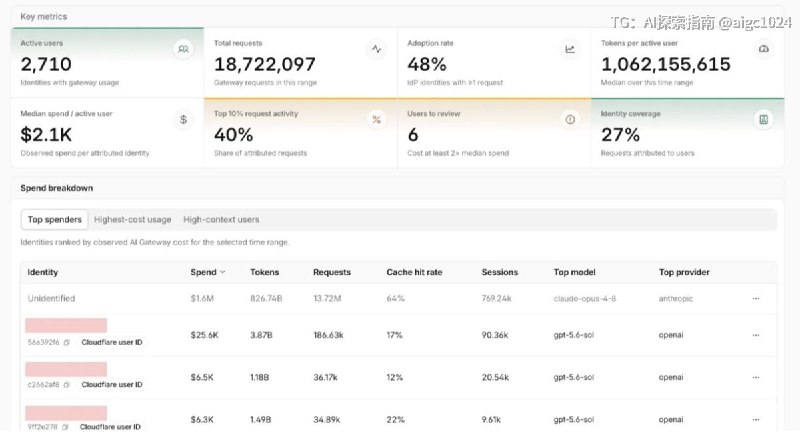Viewport: 800px width, 435px height.
Task: Click the claude-opus-4-8 model cell
Action: tap(585, 298)
